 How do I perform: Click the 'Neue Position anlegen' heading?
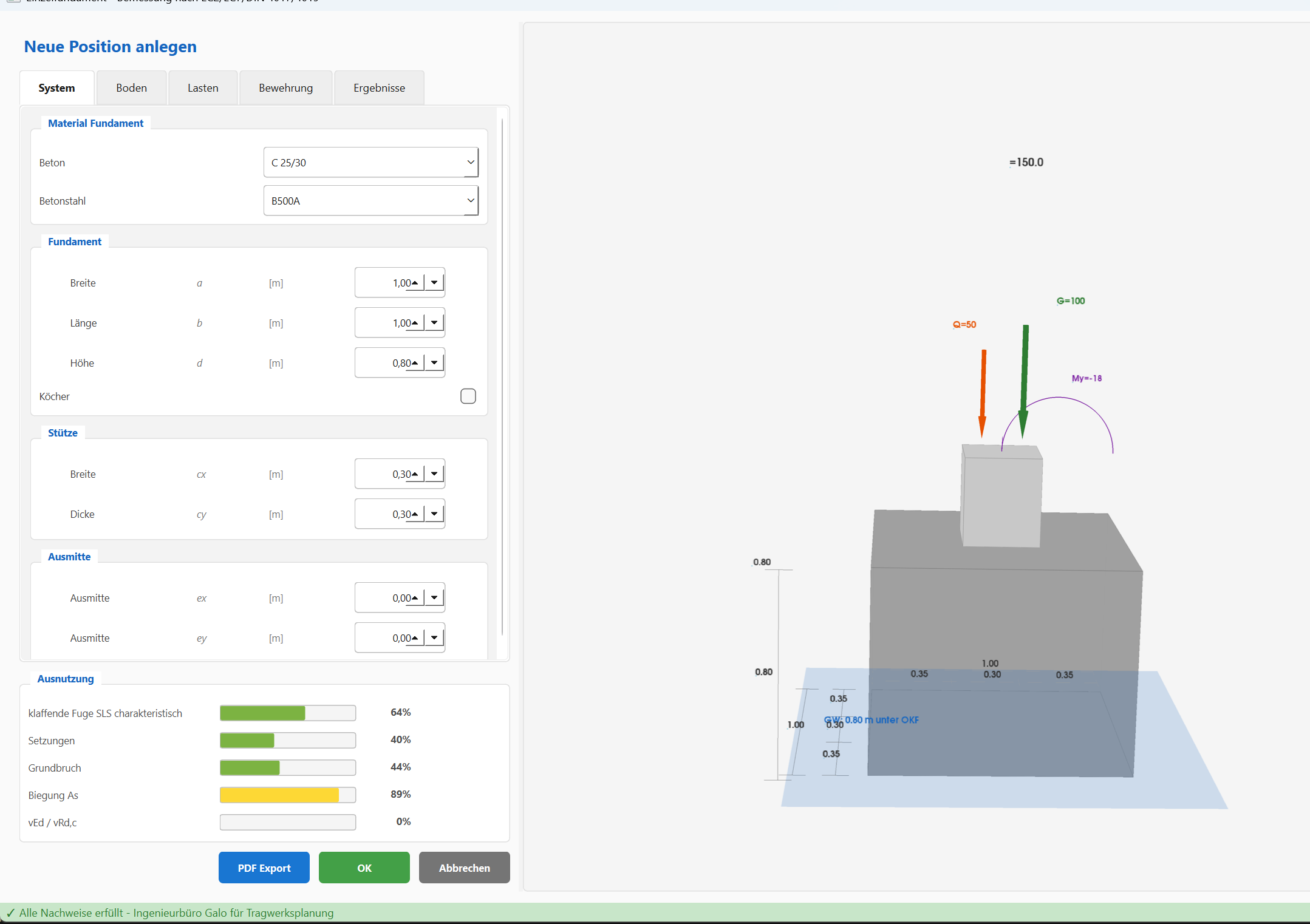pyautogui.click(x=111, y=47)
